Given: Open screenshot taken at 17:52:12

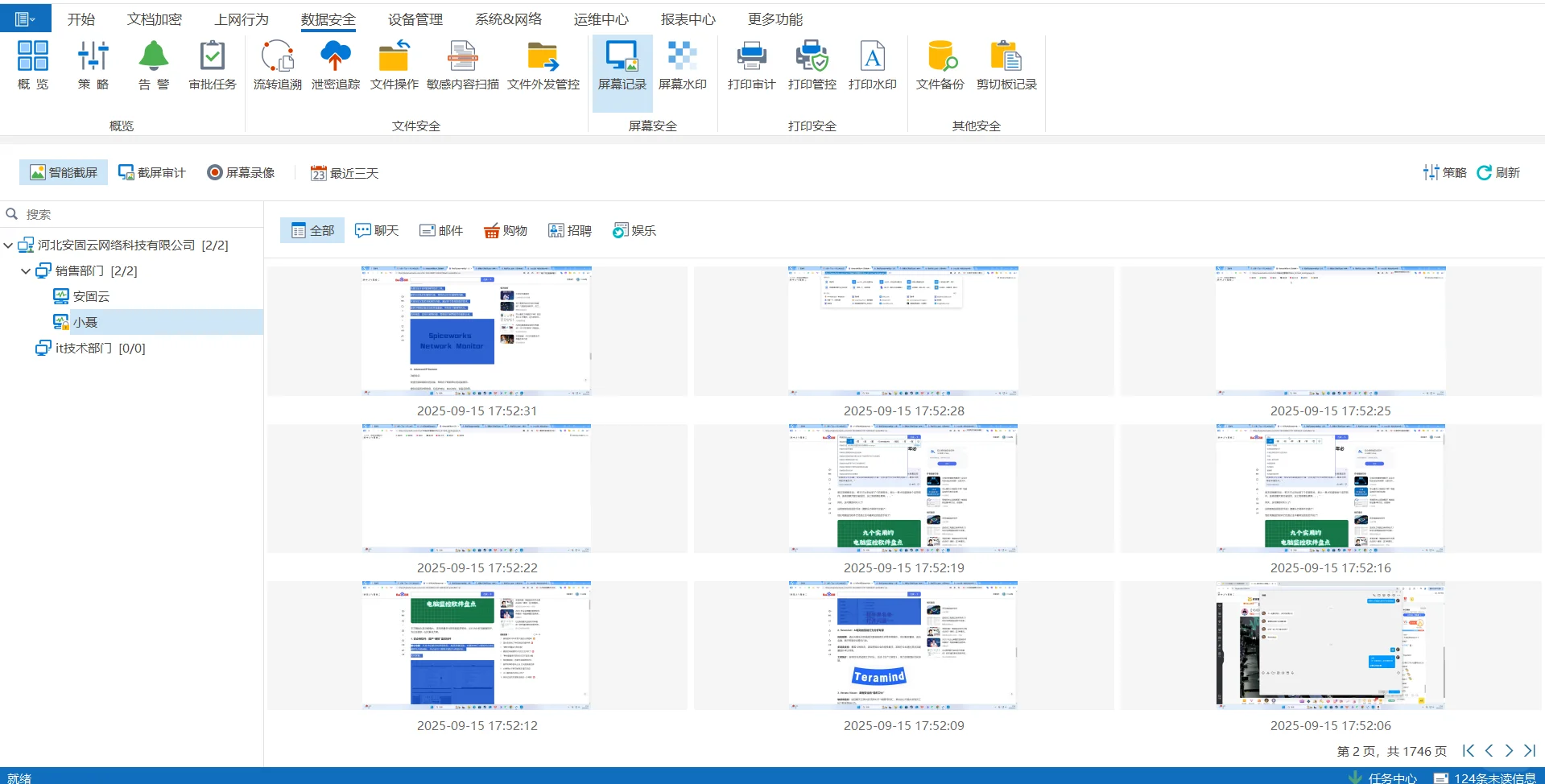Looking at the screenshot, I should [477, 646].
